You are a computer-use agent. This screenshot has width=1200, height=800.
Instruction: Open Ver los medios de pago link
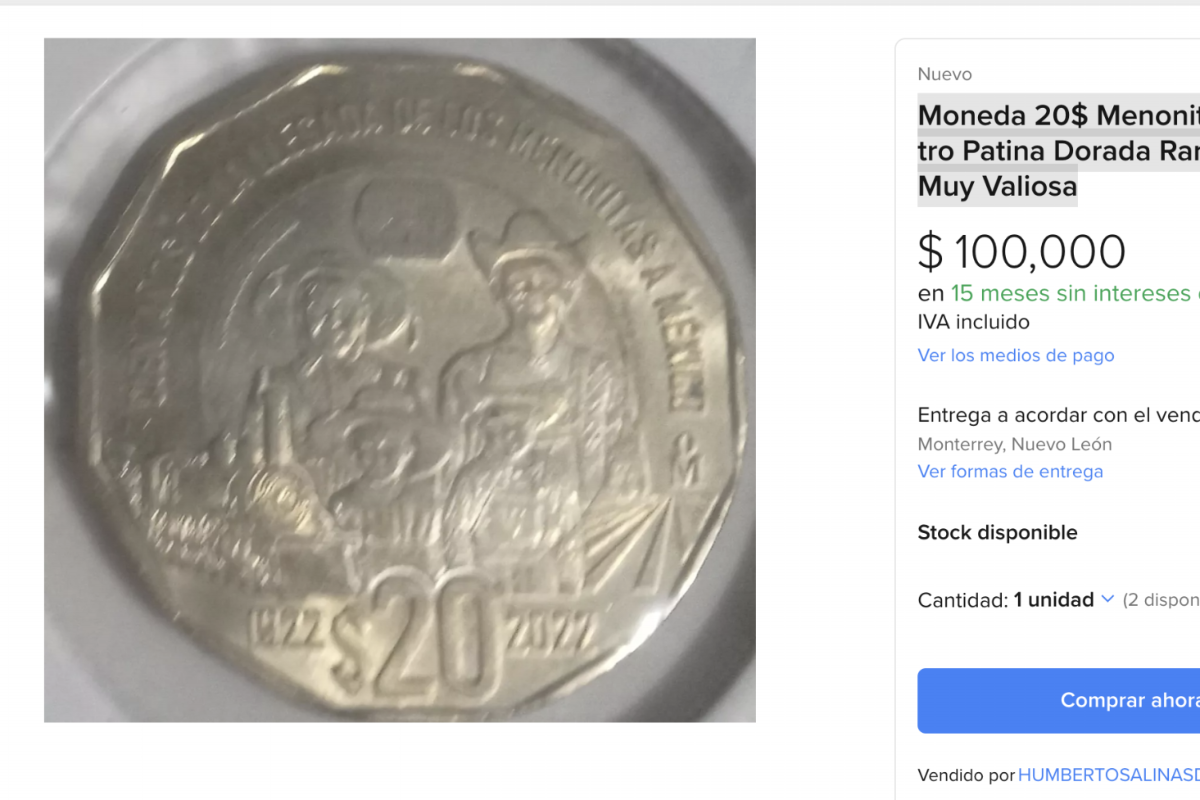(1015, 355)
